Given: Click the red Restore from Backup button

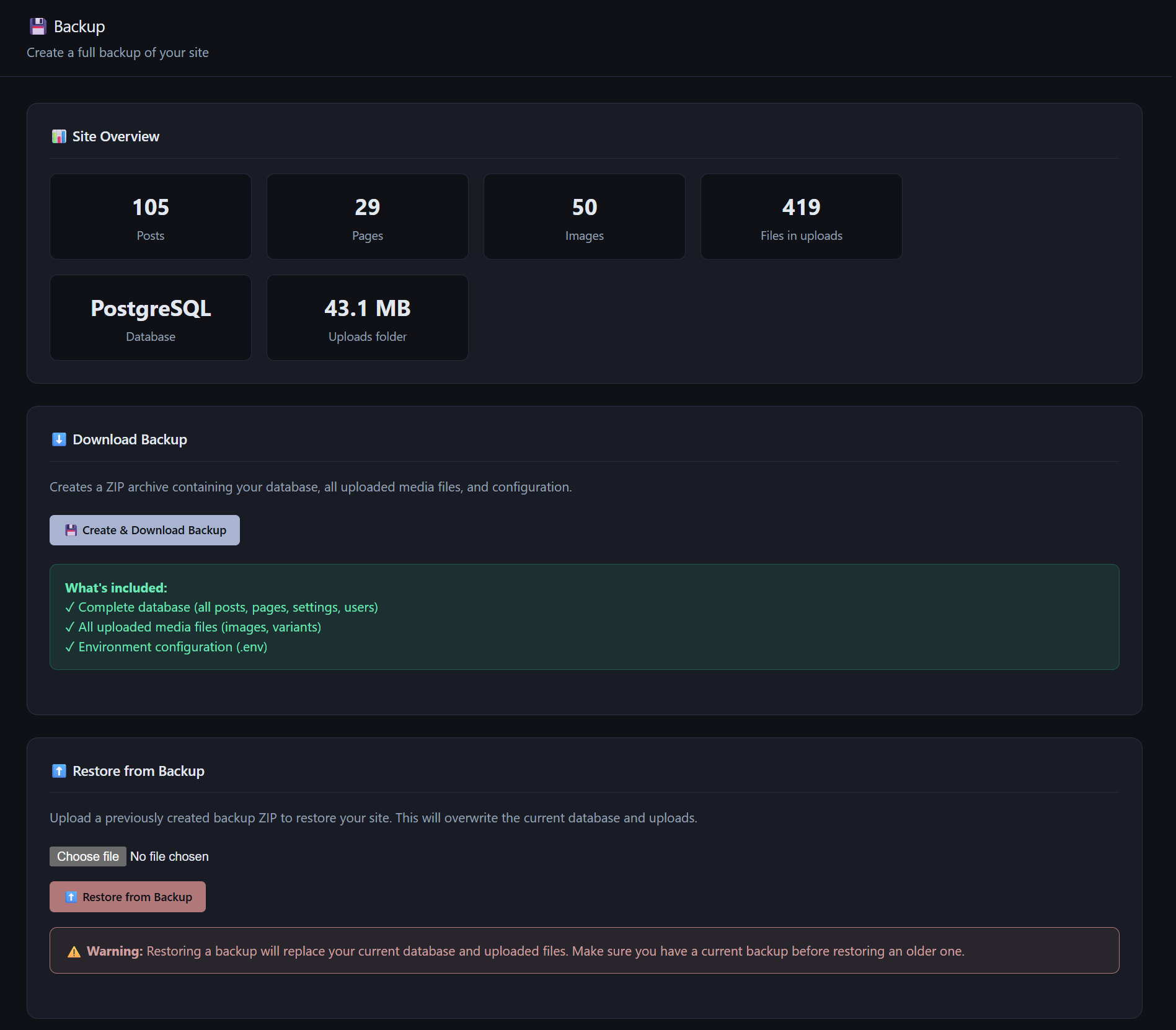Looking at the screenshot, I should pos(128,897).
